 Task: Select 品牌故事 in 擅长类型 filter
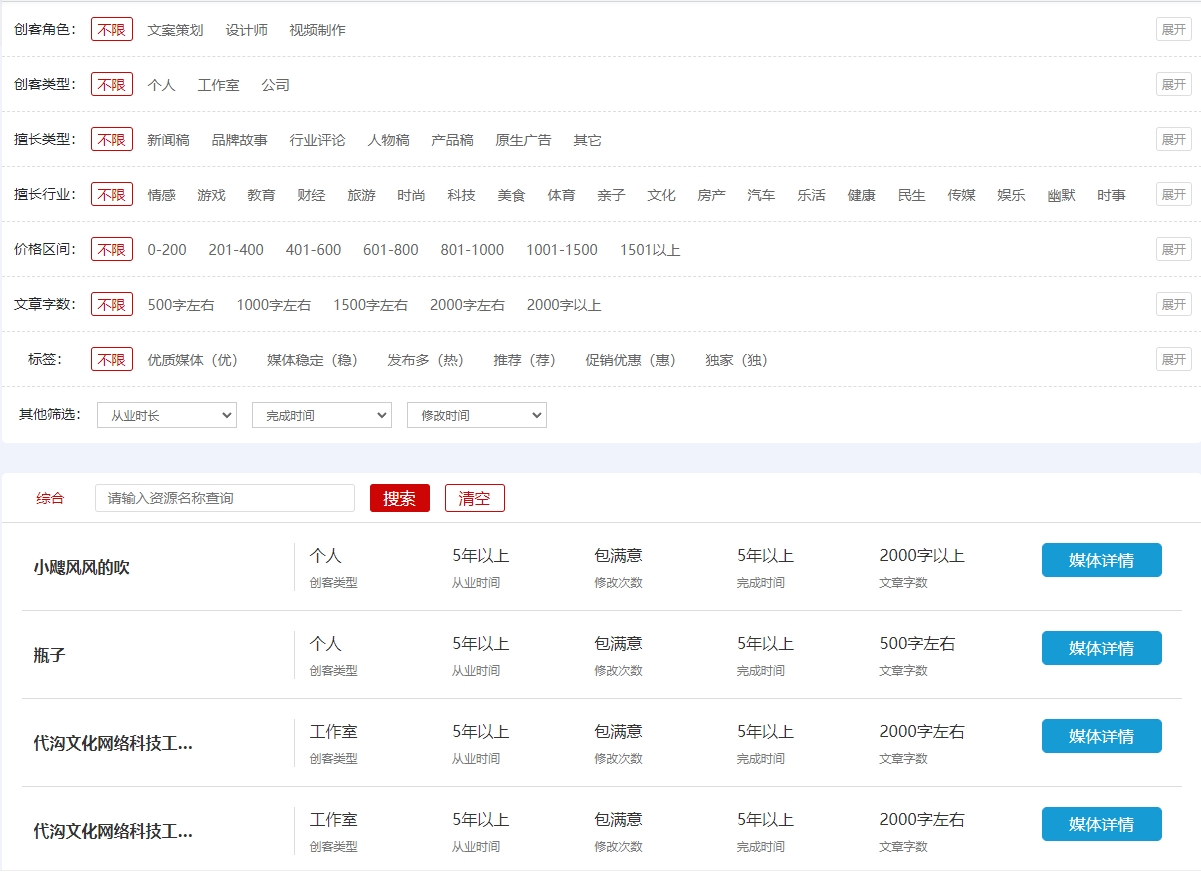[239, 140]
